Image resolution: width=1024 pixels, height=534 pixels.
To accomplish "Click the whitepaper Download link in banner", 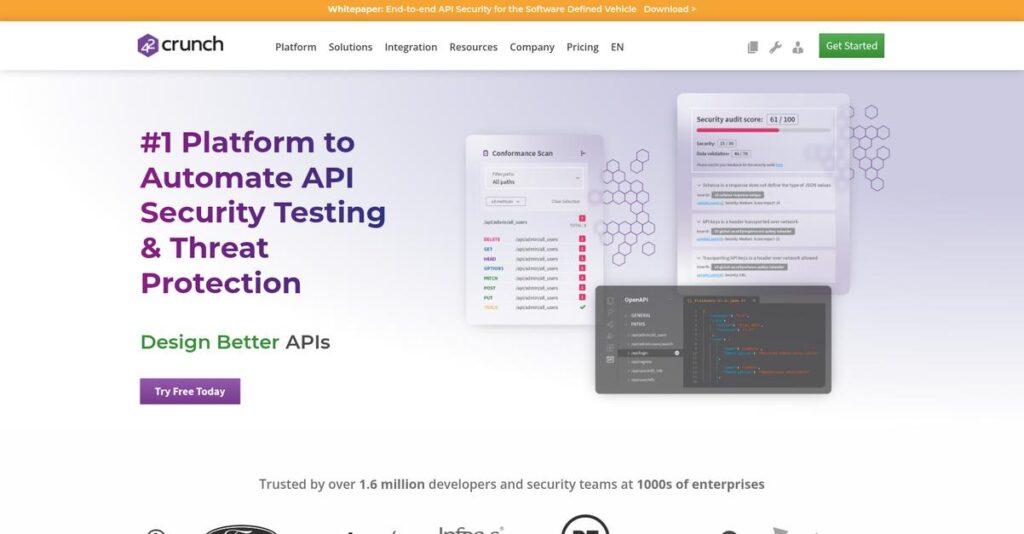I will [669, 9].
